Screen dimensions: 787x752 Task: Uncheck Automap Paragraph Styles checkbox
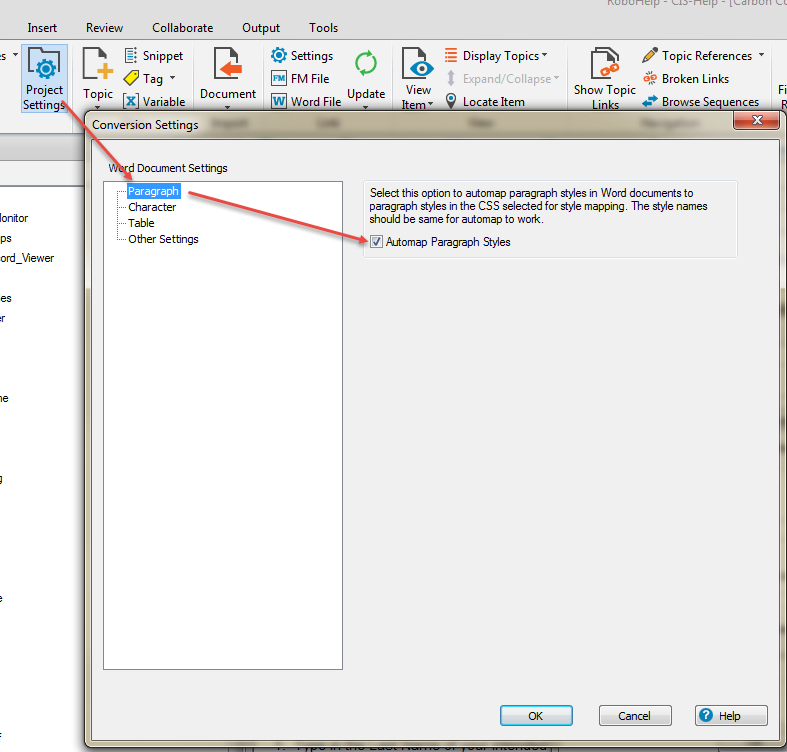pyautogui.click(x=376, y=242)
